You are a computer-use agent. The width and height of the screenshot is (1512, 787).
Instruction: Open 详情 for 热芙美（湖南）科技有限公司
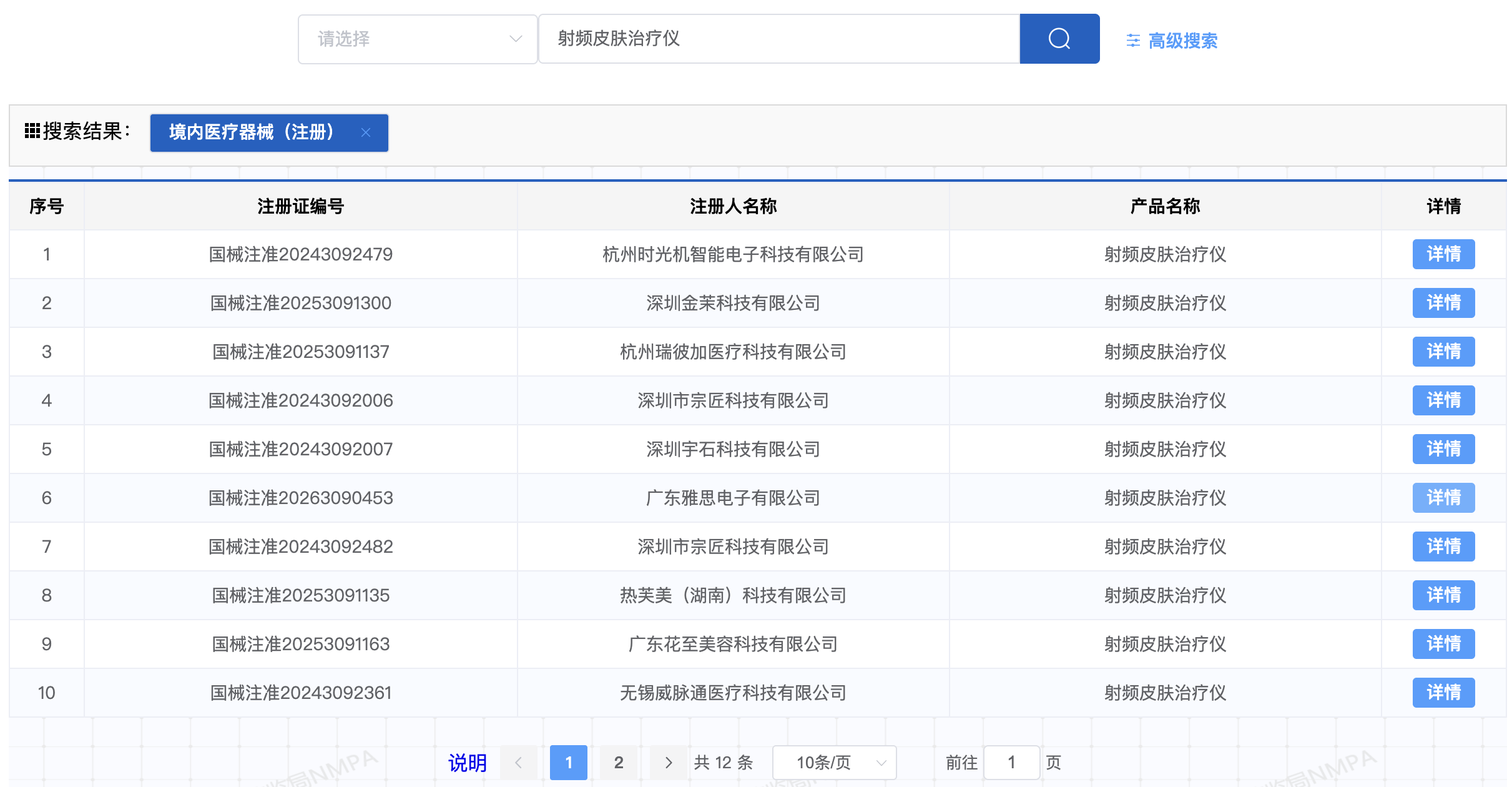[1443, 595]
